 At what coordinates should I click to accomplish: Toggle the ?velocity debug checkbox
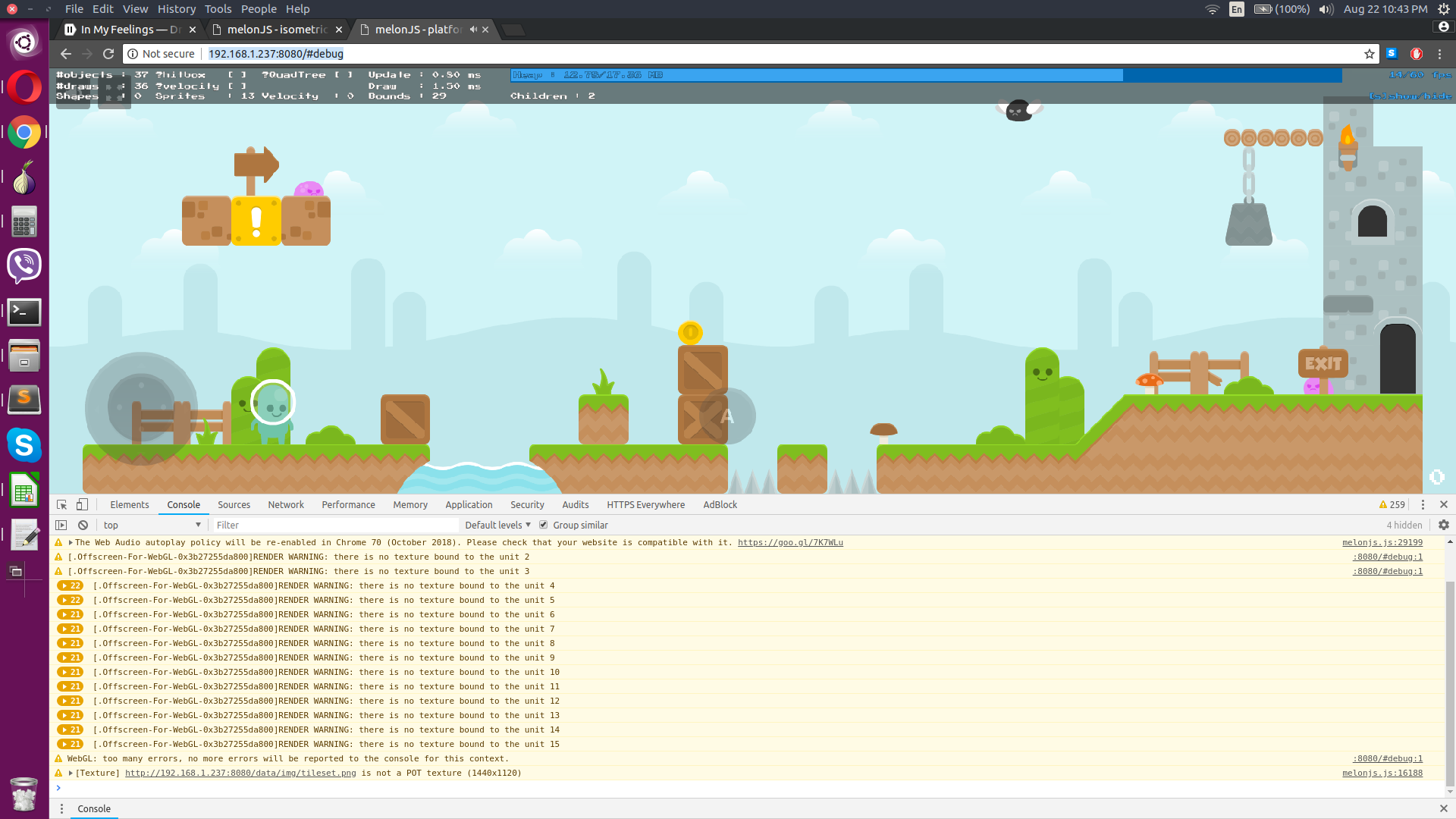237,86
